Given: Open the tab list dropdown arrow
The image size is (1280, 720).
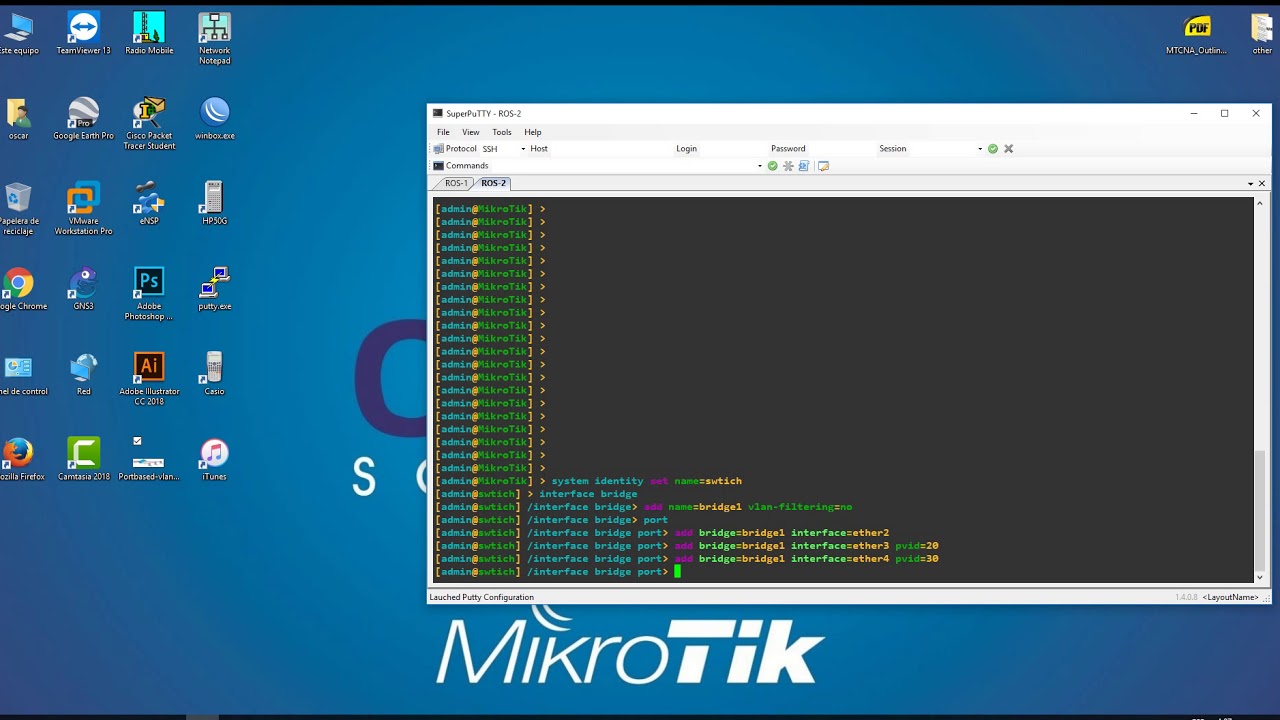Looking at the screenshot, I should (1250, 184).
